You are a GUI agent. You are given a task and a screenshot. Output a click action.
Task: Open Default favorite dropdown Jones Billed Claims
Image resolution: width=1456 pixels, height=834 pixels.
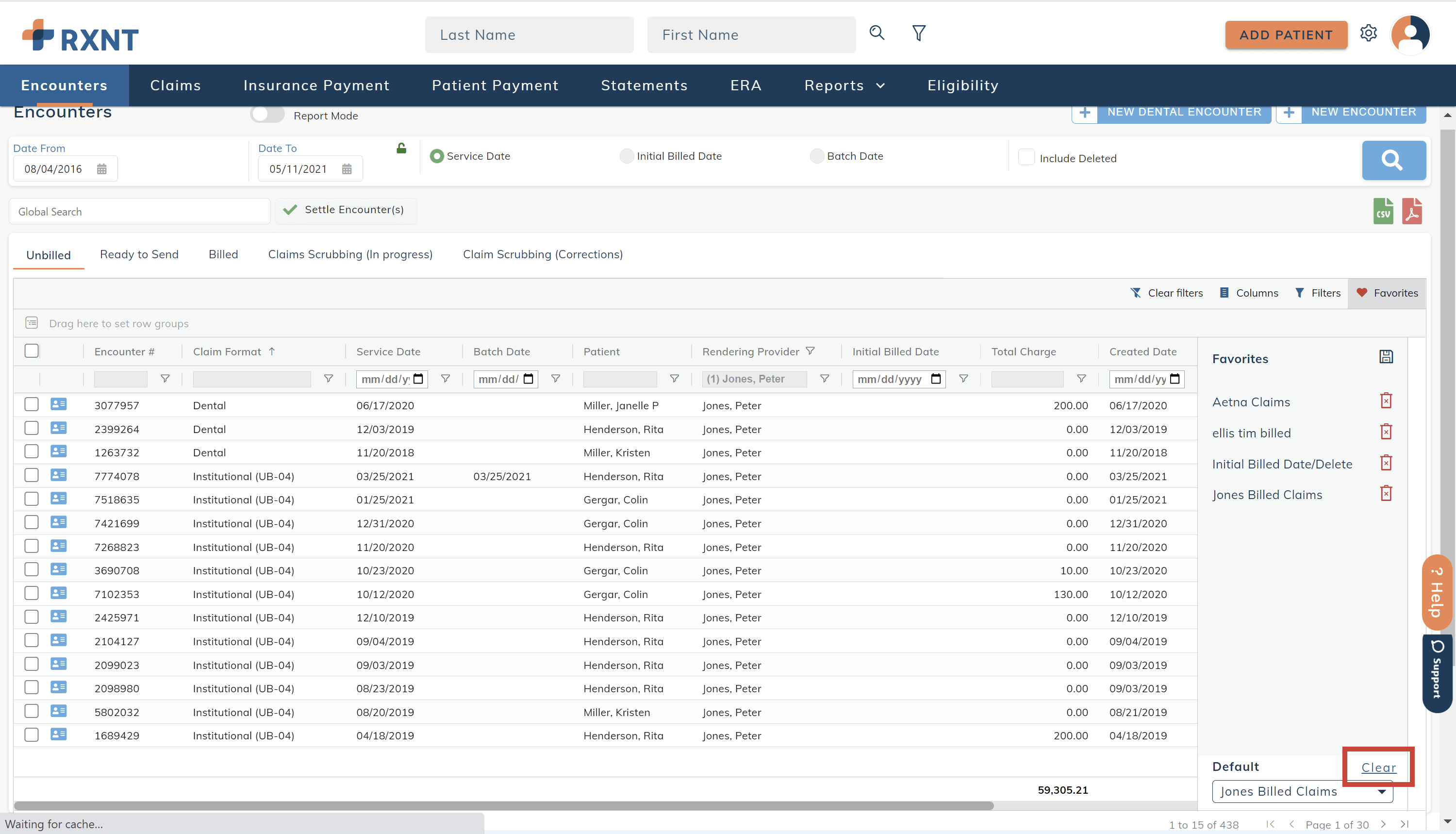pyautogui.click(x=1303, y=791)
